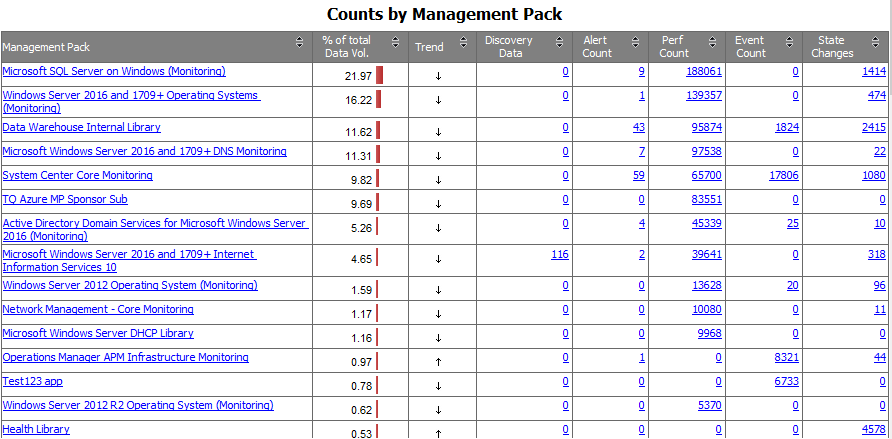Click perf count 97538 for DNS Monitoring
Screen dimensions: 892x439
(707, 151)
